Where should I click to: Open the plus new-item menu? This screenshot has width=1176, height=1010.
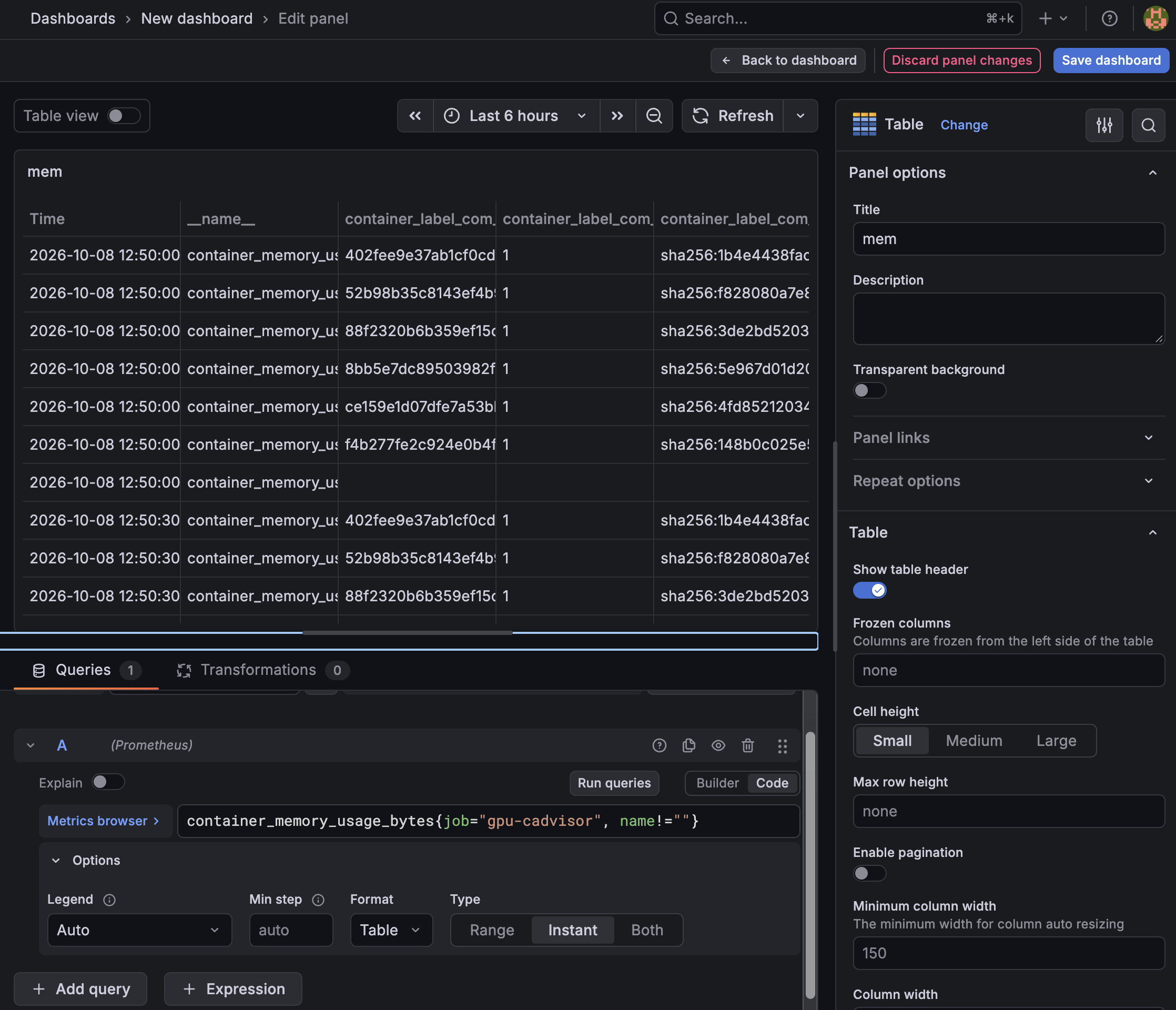coord(1053,19)
